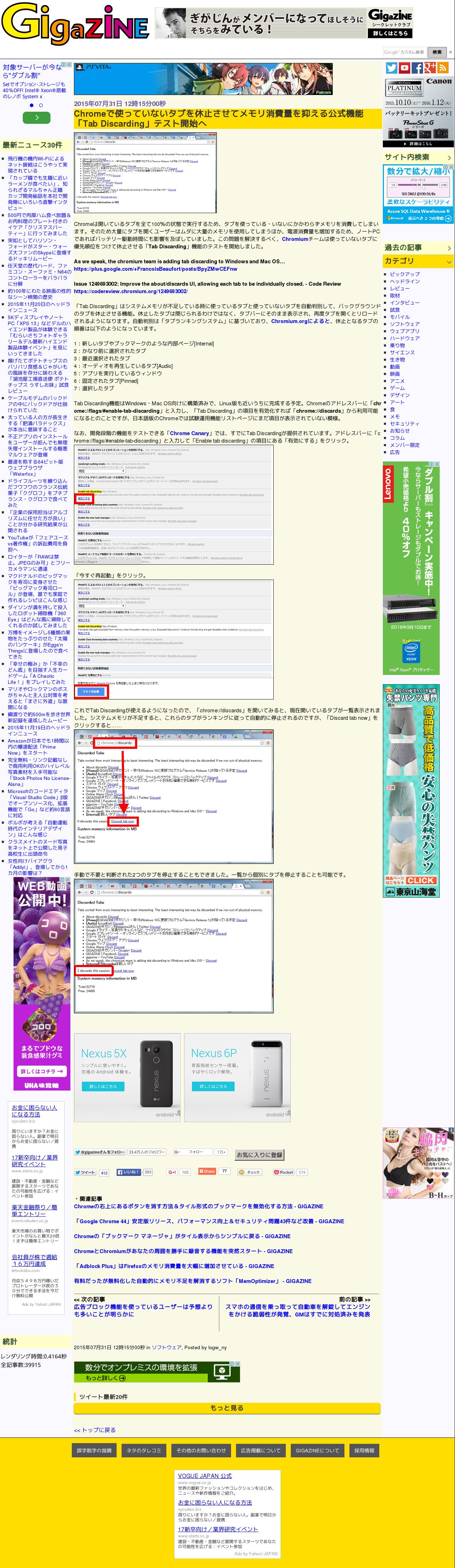
Task: Click トップに戻る link
Action: [x=95, y=1430]
